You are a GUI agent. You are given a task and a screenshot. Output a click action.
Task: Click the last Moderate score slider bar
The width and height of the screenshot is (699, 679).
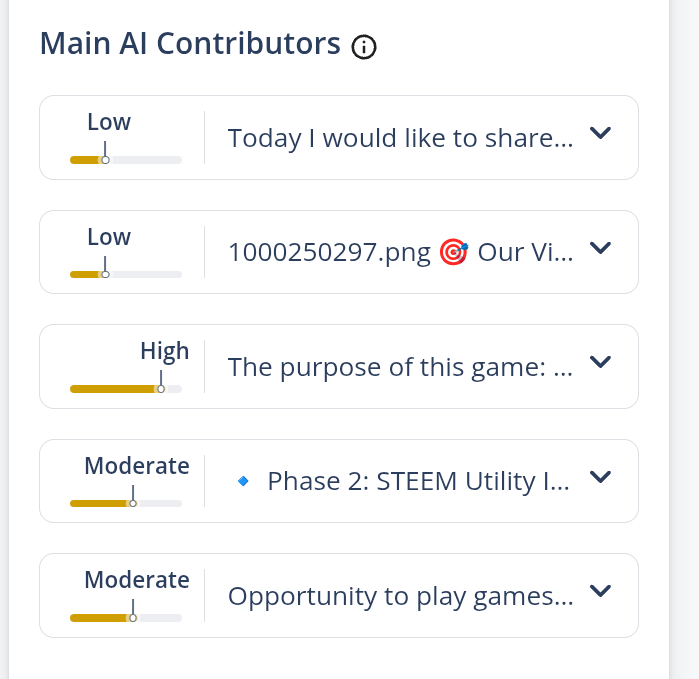[x=126, y=618]
